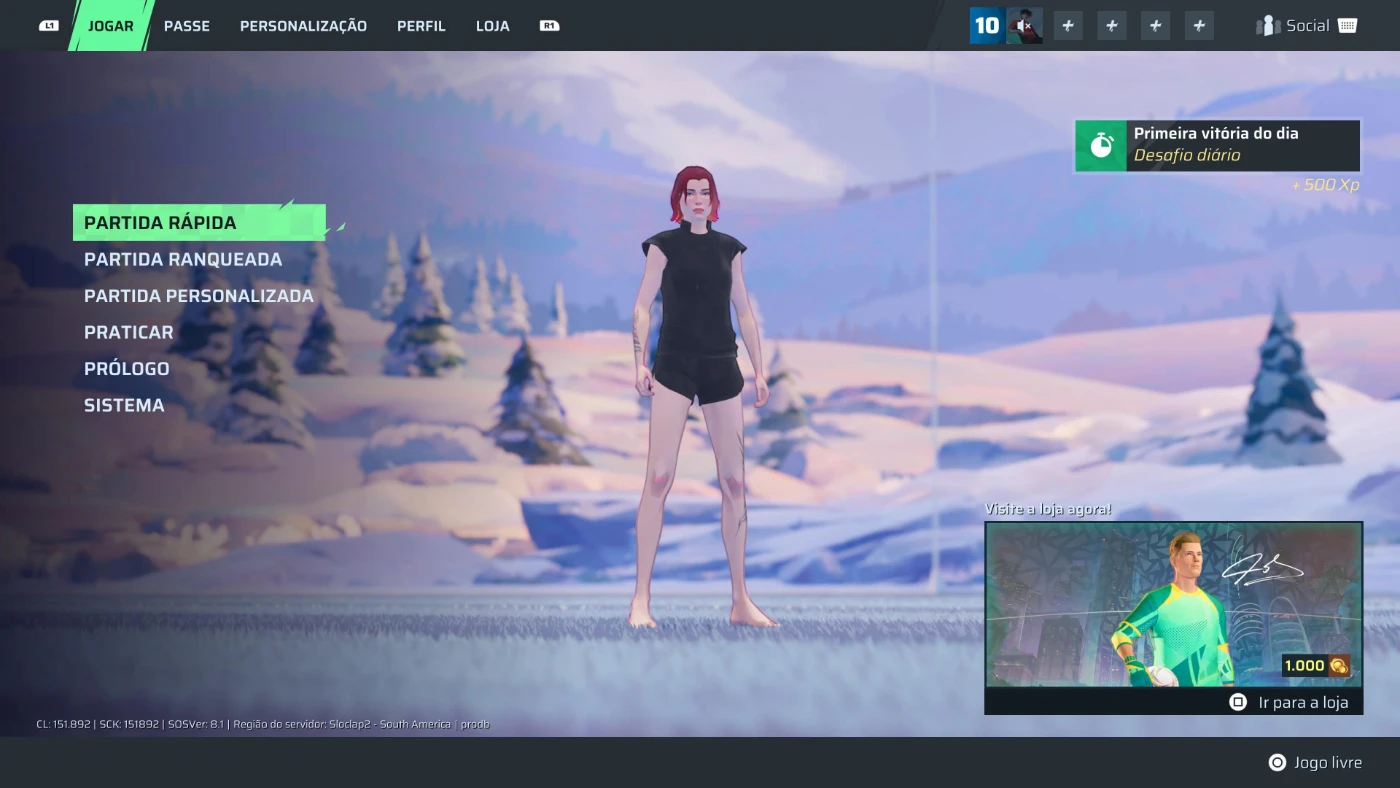This screenshot has width=1400, height=788.
Task: Switch to the PASSE tab
Action: [187, 26]
